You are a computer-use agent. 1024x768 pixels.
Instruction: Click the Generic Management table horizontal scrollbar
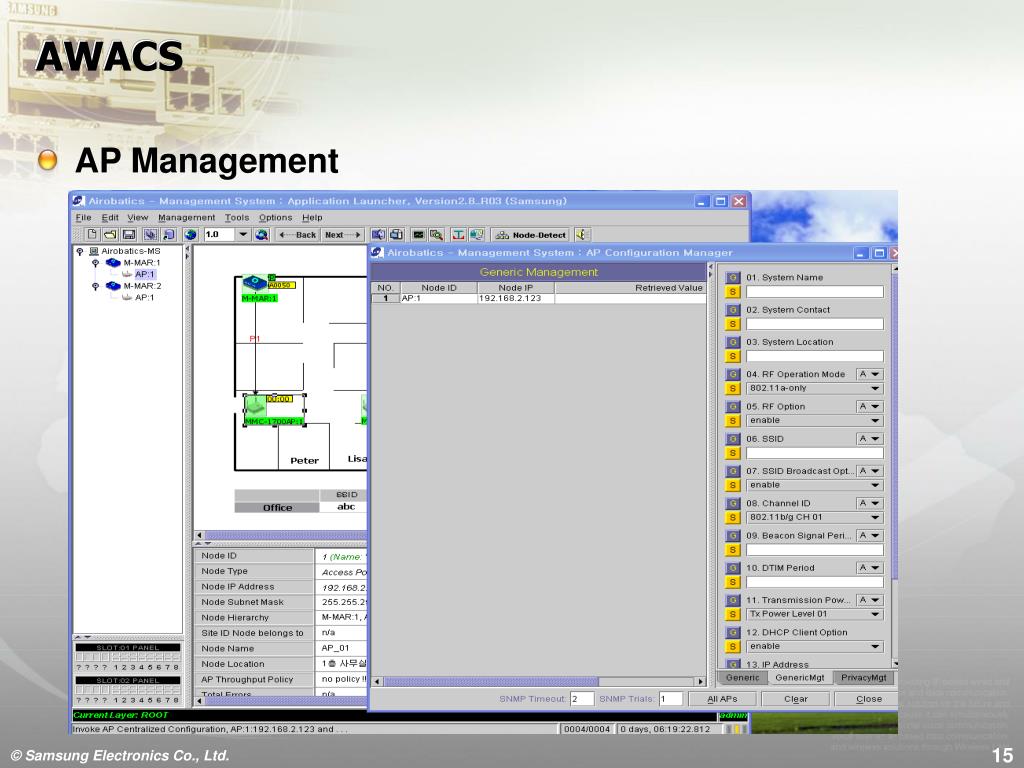539,681
